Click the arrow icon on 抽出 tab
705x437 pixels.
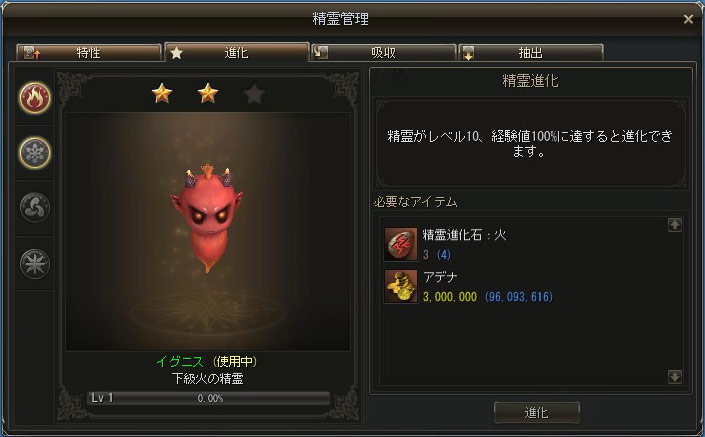point(468,53)
